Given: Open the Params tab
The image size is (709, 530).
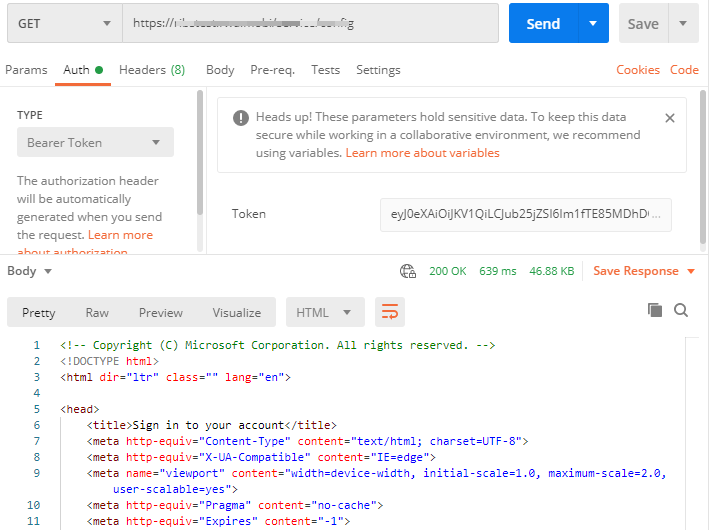Looking at the screenshot, I should tap(26, 70).
